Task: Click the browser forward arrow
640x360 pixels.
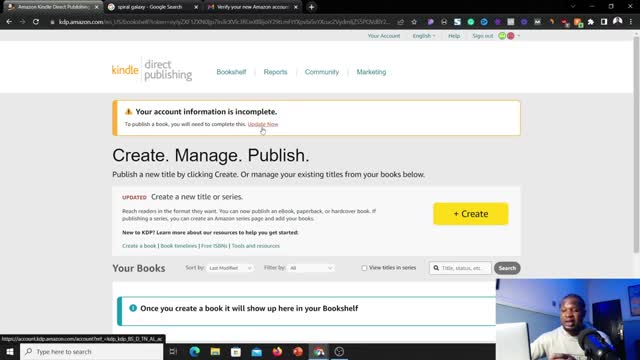Action: [x=22, y=22]
